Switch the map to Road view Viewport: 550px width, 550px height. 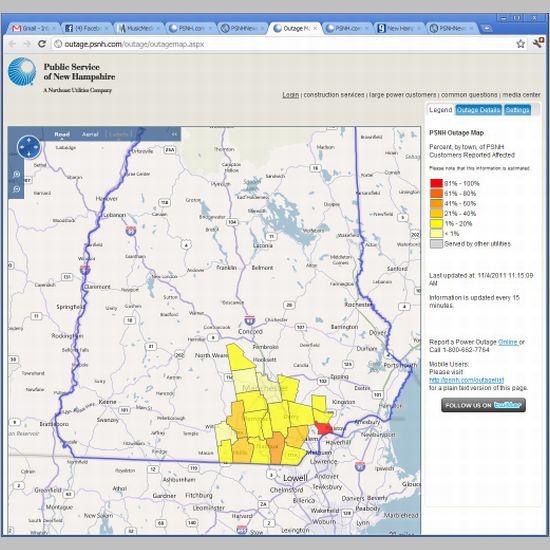[x=62, y=134]
